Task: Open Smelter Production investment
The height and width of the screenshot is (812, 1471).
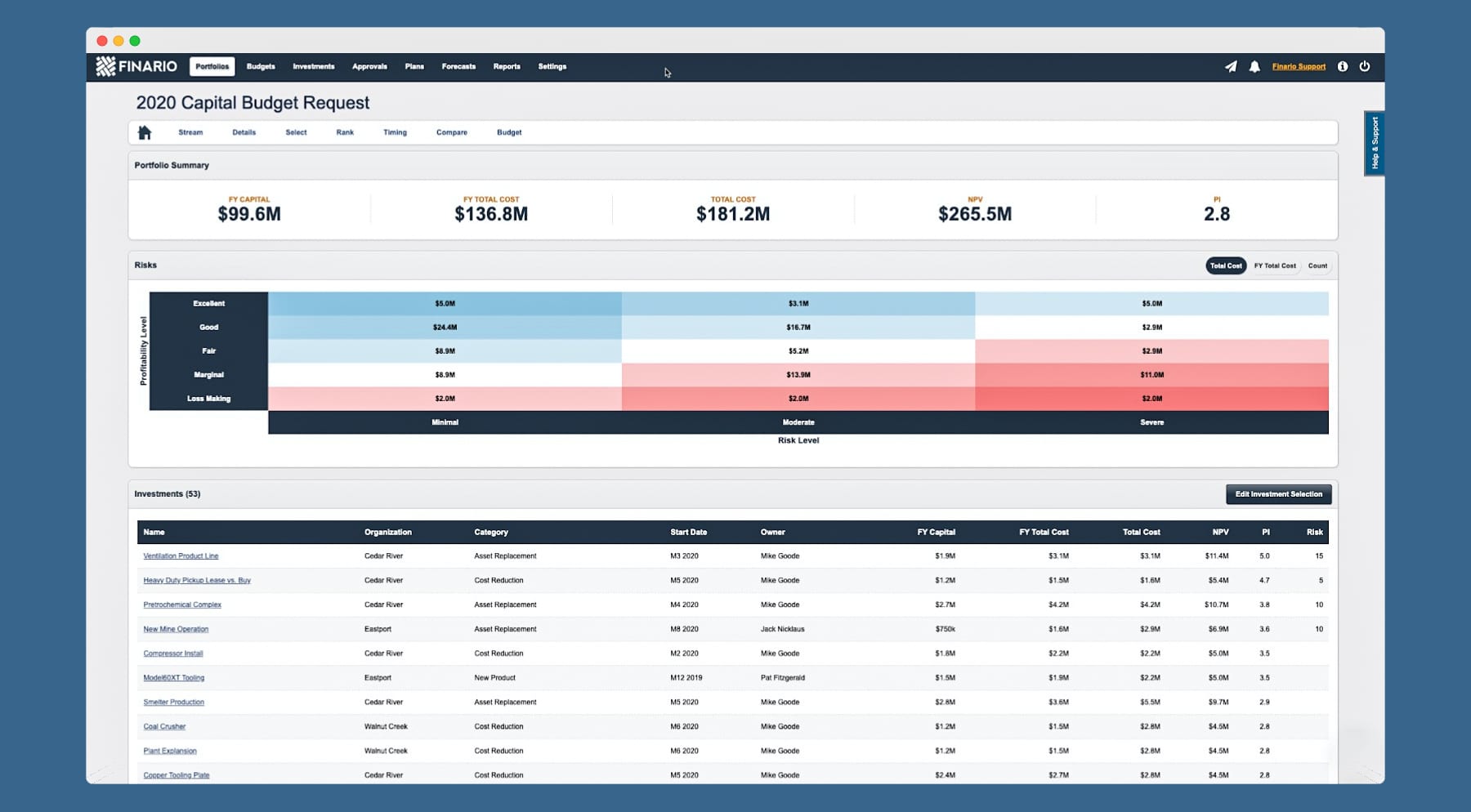Action: [x=174, y=703]
